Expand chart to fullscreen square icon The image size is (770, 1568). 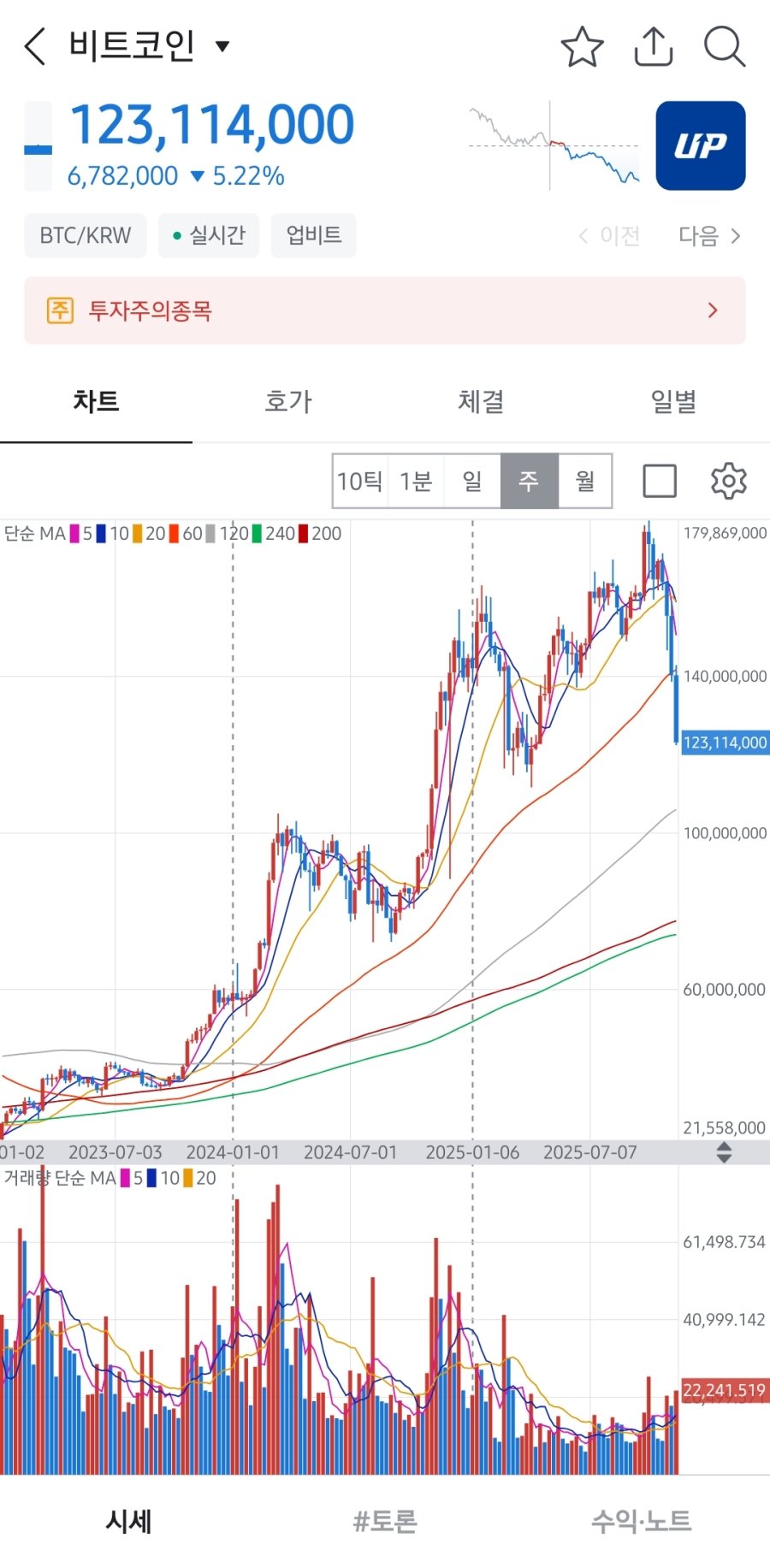pyautogui.click(x=660, y=481)
